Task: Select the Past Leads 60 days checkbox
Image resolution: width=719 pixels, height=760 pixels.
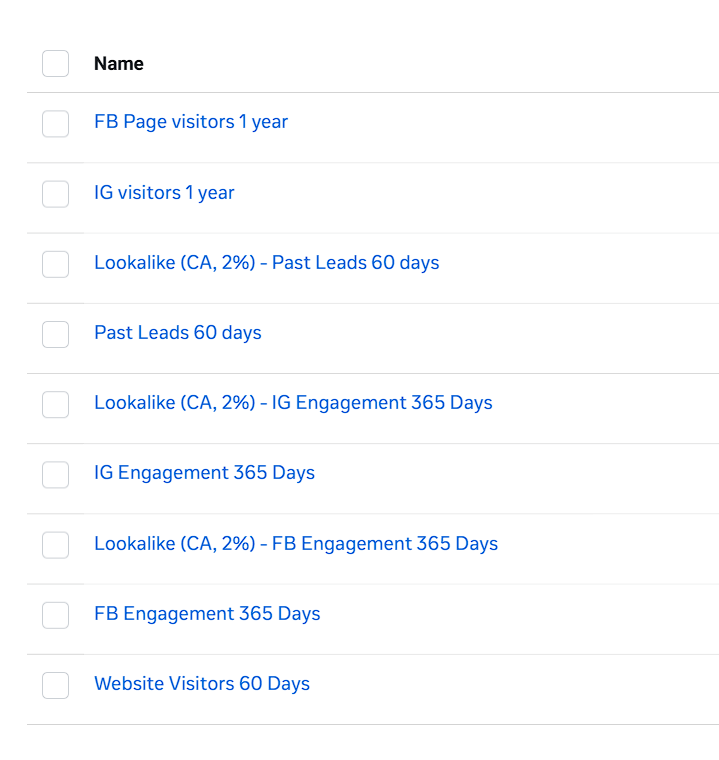Action: click(56, 334)
